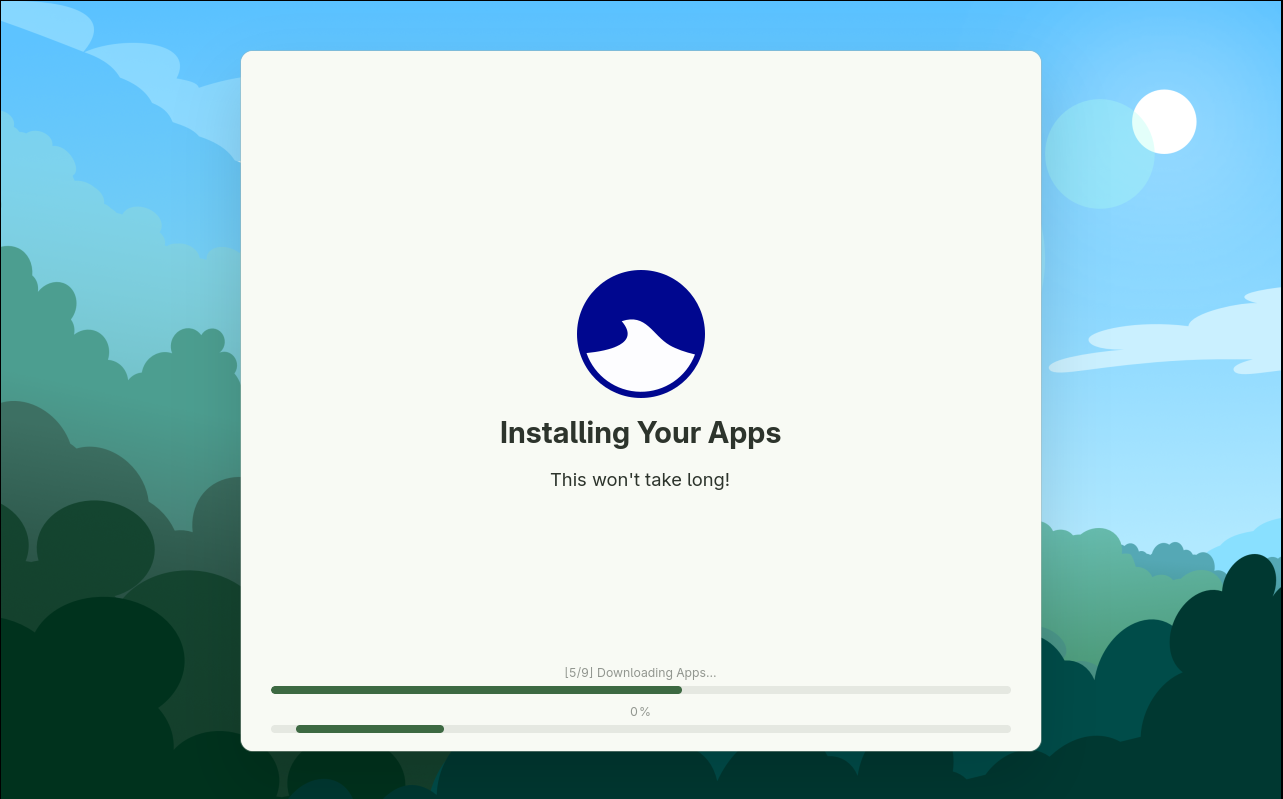Click the sky area above the installer dialog

[640, 25]
